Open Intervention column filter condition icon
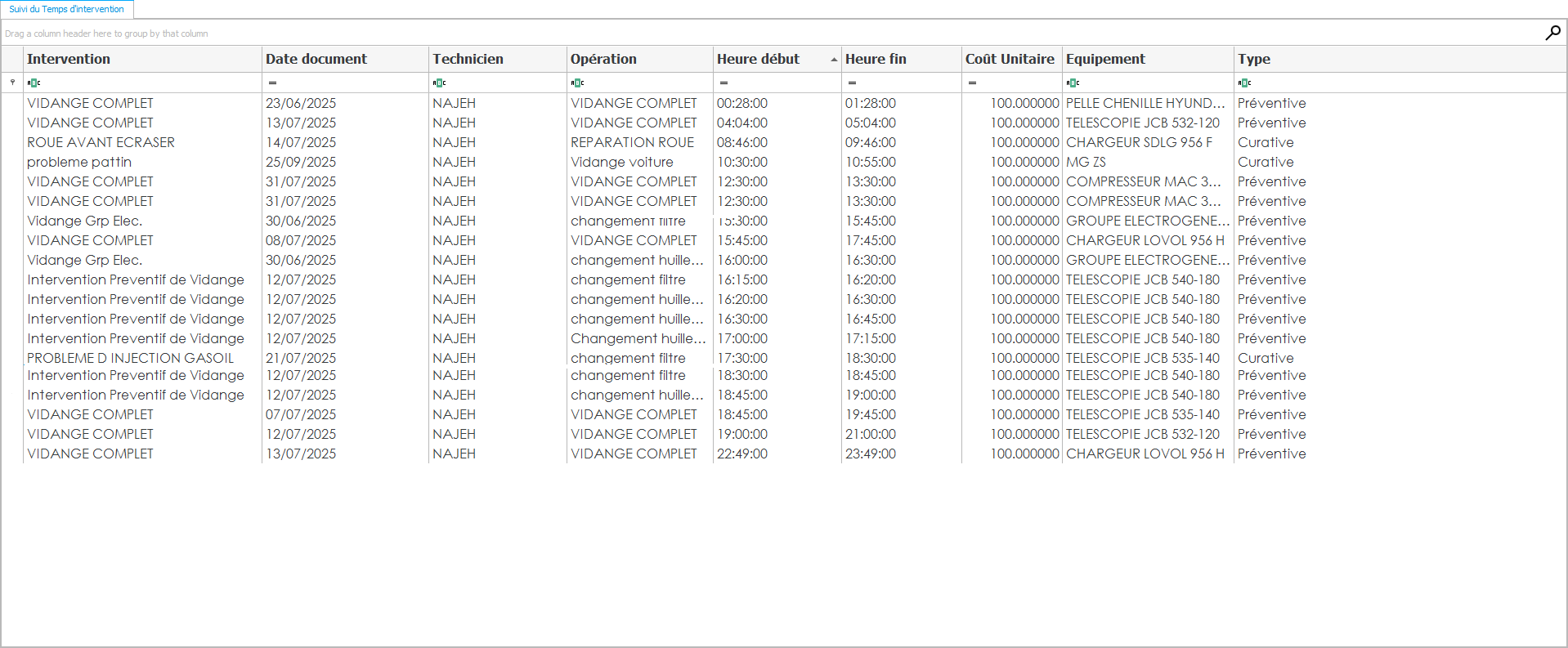Image resolution: width=1568 pixels, height=648 pixels. 34,83
